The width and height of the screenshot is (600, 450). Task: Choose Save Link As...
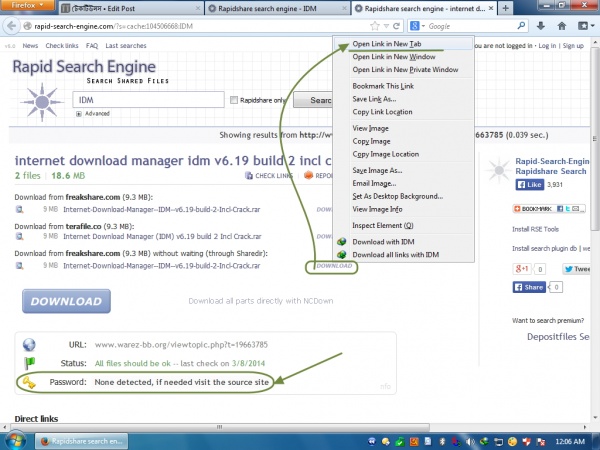click(403, 99)
